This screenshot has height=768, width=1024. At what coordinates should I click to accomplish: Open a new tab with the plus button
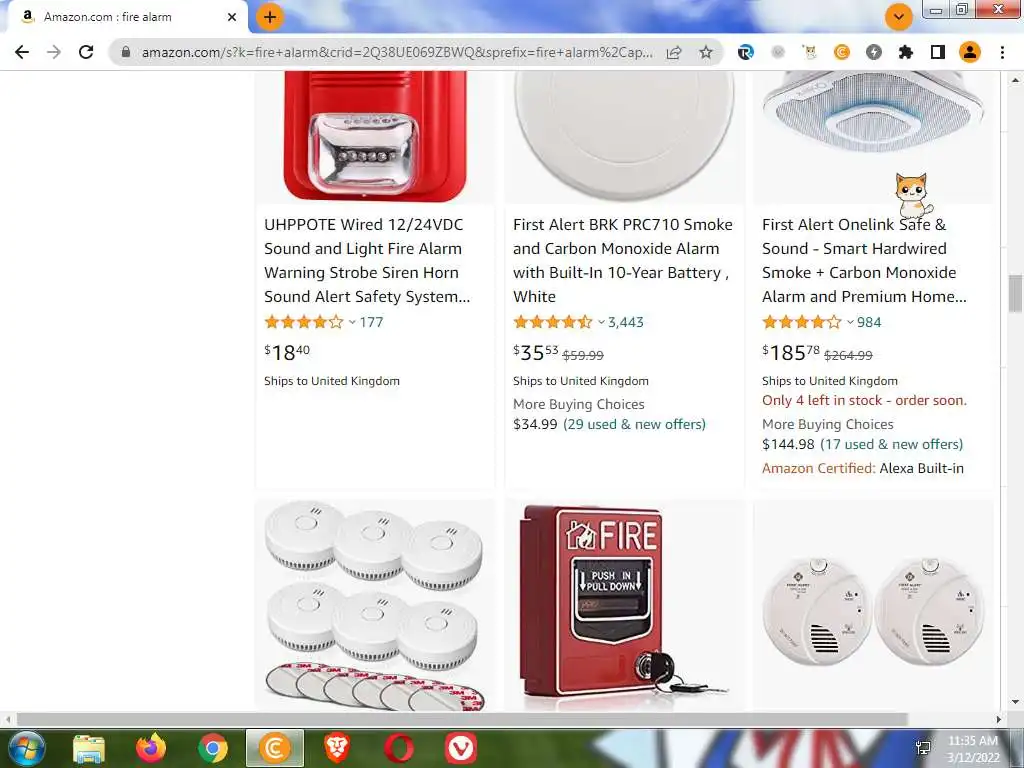tap(270, 17)
